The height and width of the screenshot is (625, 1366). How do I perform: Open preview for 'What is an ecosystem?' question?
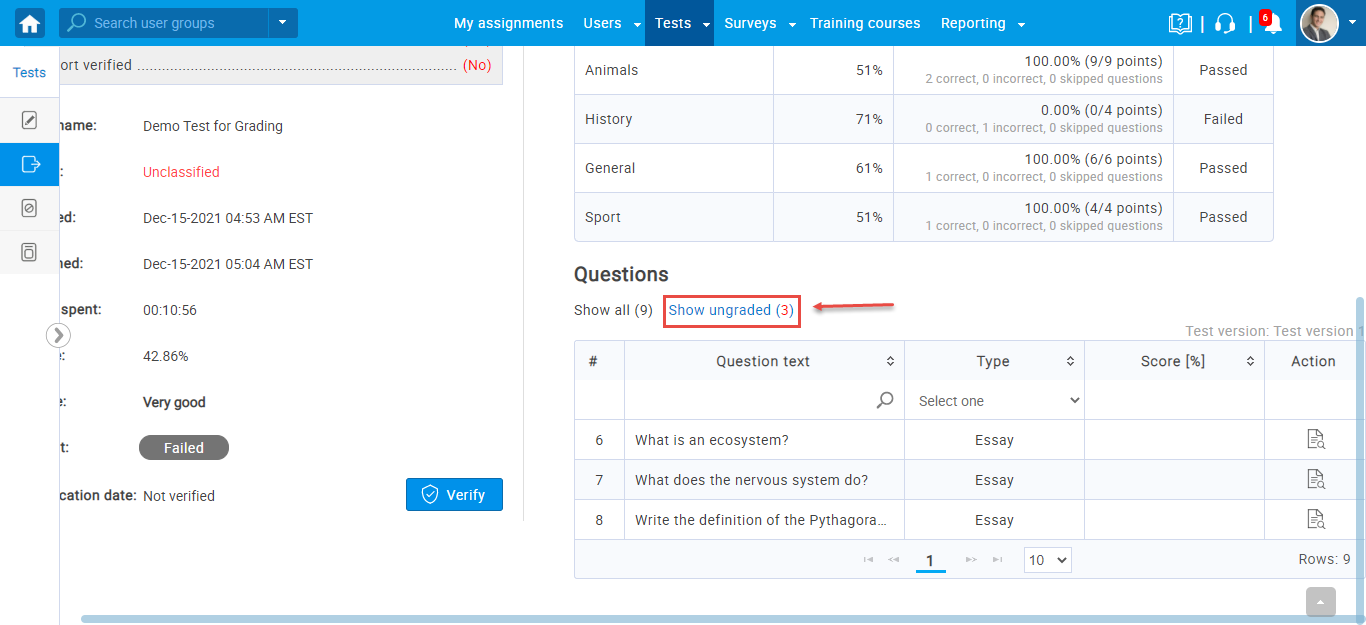click(1315, 440)
